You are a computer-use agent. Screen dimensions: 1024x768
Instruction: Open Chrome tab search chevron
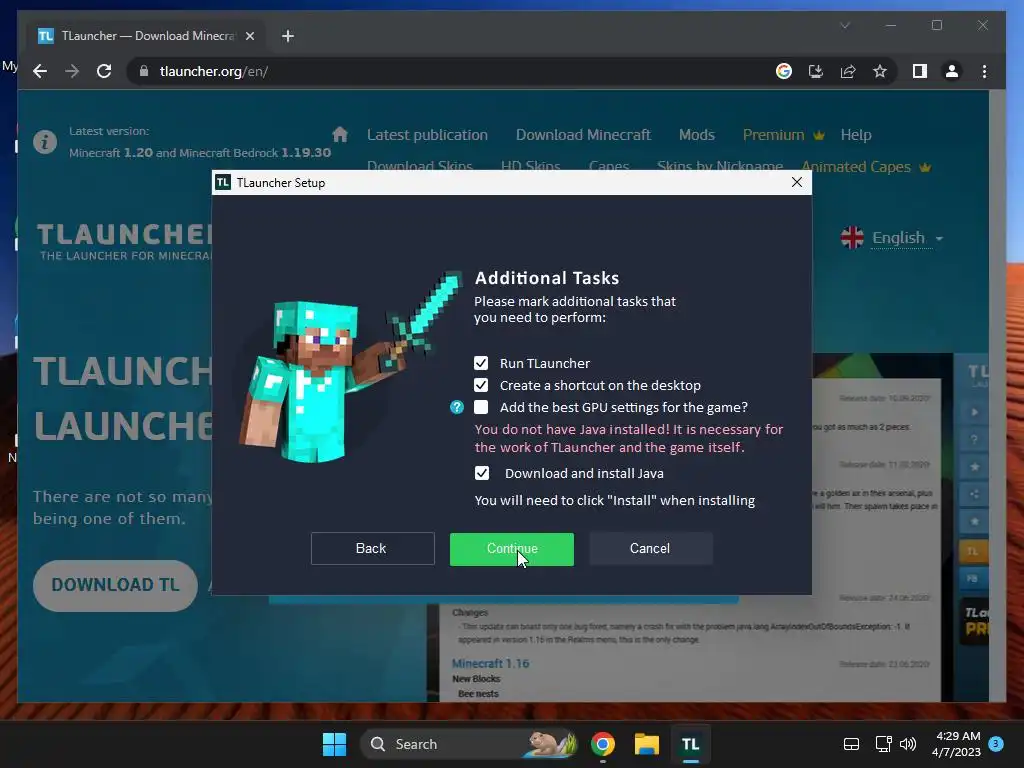pos(845,25)
